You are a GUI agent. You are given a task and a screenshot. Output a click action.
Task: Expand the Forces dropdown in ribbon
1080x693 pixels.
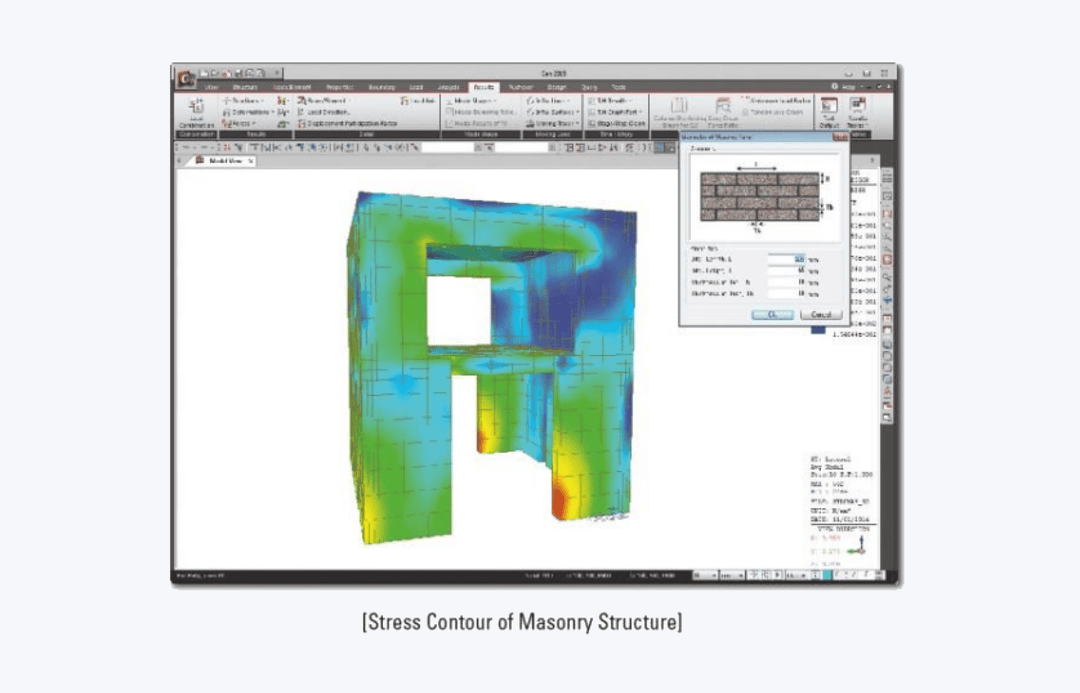239,123
